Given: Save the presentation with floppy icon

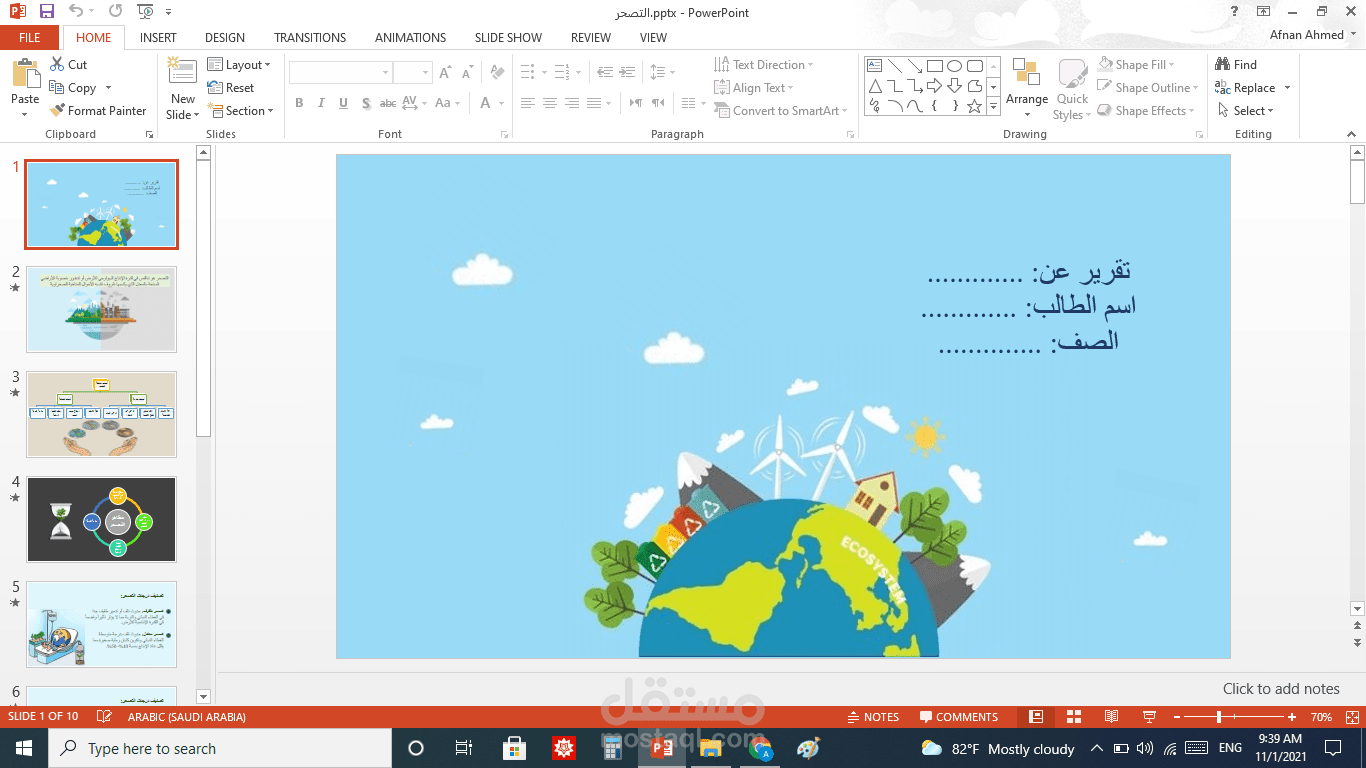Looking at the screenshot, I should [x=46, y=12].
